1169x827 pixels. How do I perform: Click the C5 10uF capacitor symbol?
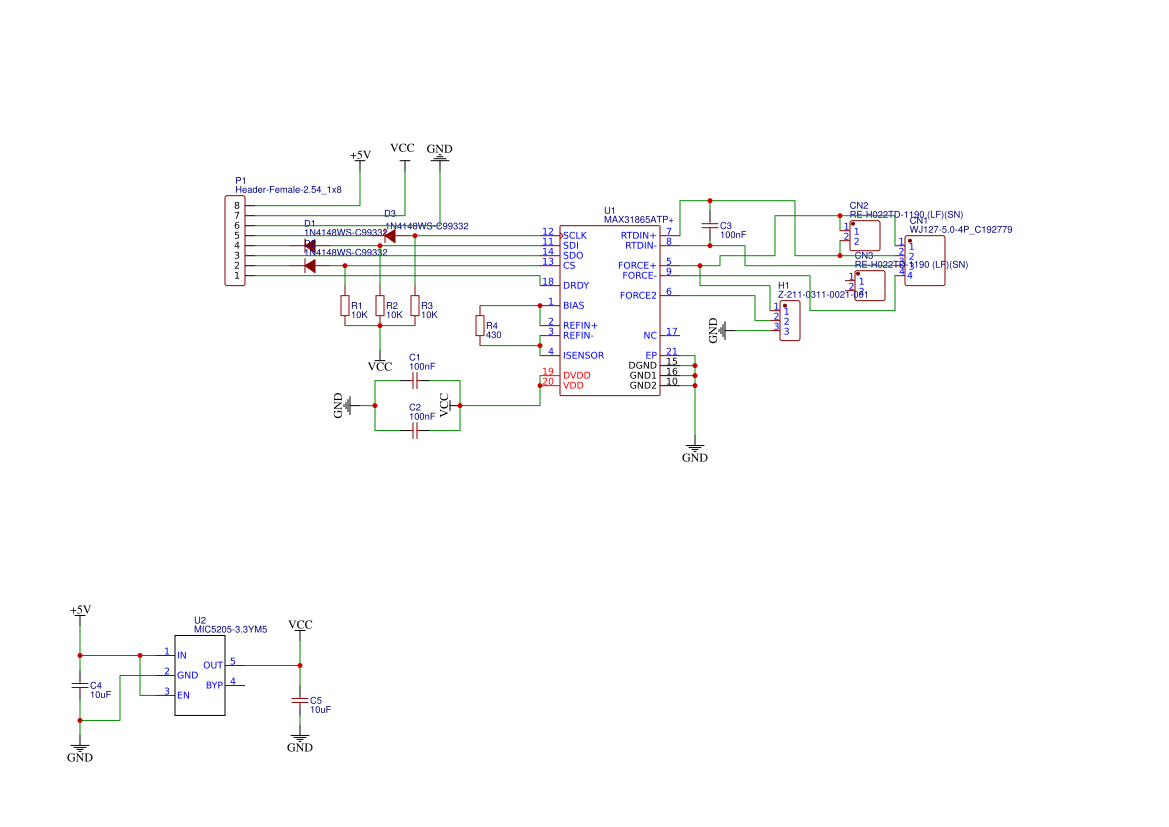click(300, 700)
